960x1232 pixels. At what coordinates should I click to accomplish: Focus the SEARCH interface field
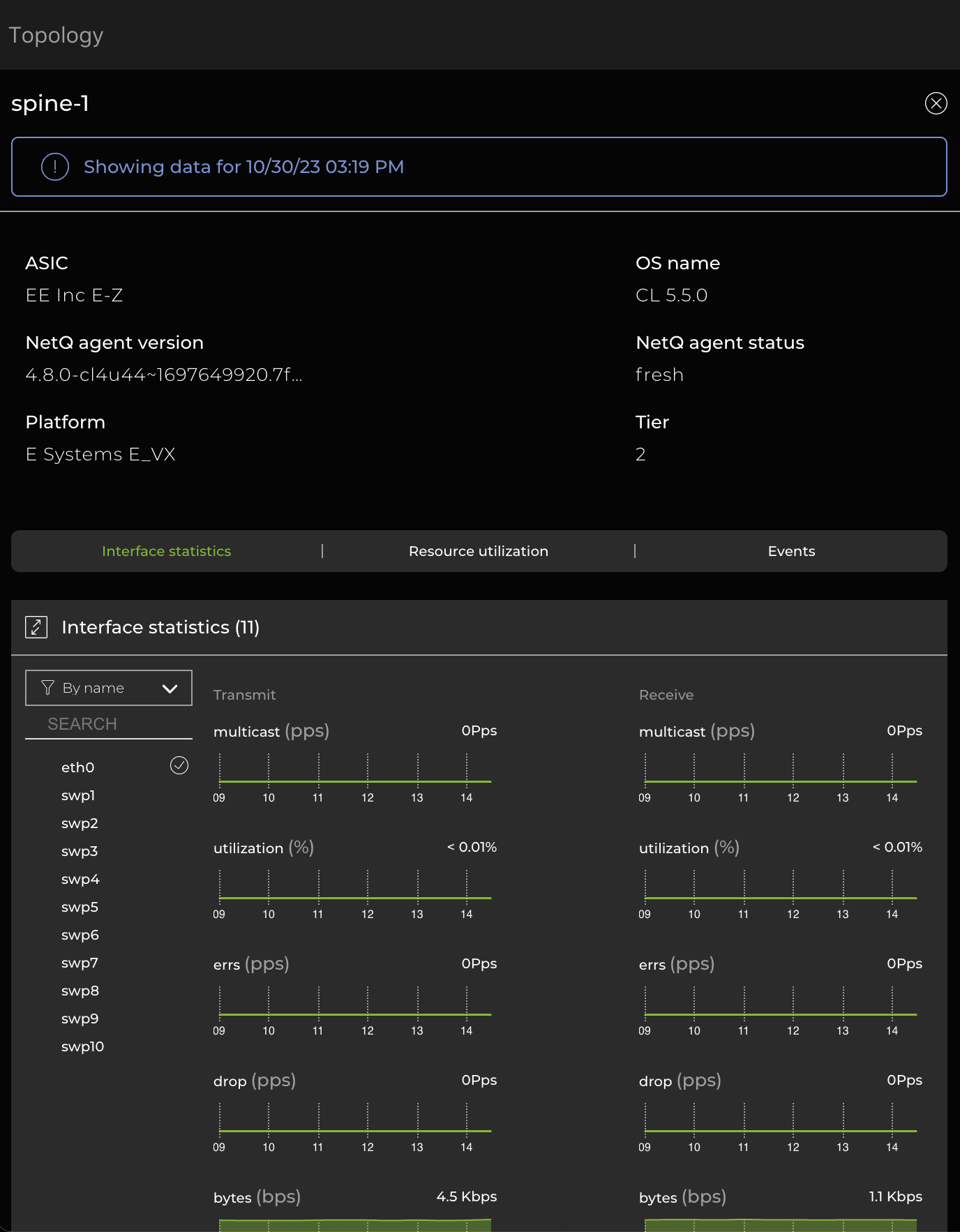[108, 724]
